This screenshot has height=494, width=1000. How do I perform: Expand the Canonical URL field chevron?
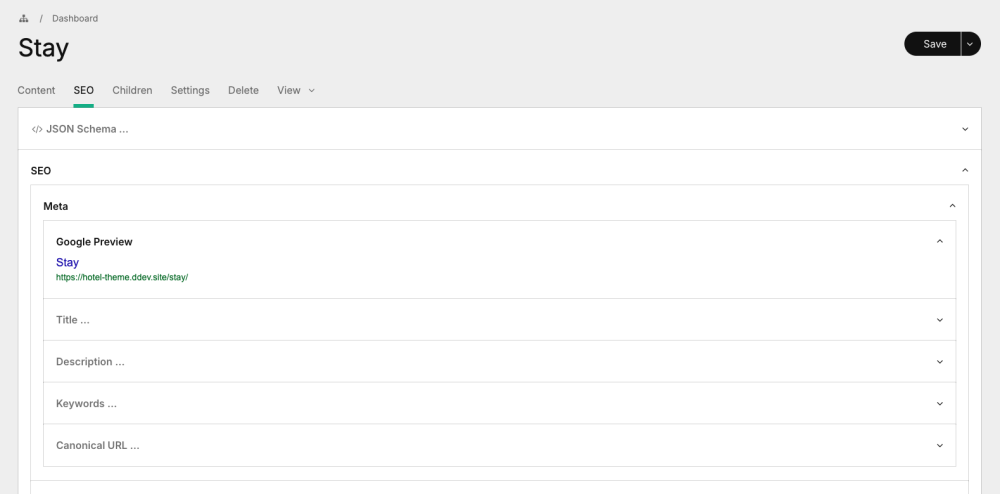[939, 446]
